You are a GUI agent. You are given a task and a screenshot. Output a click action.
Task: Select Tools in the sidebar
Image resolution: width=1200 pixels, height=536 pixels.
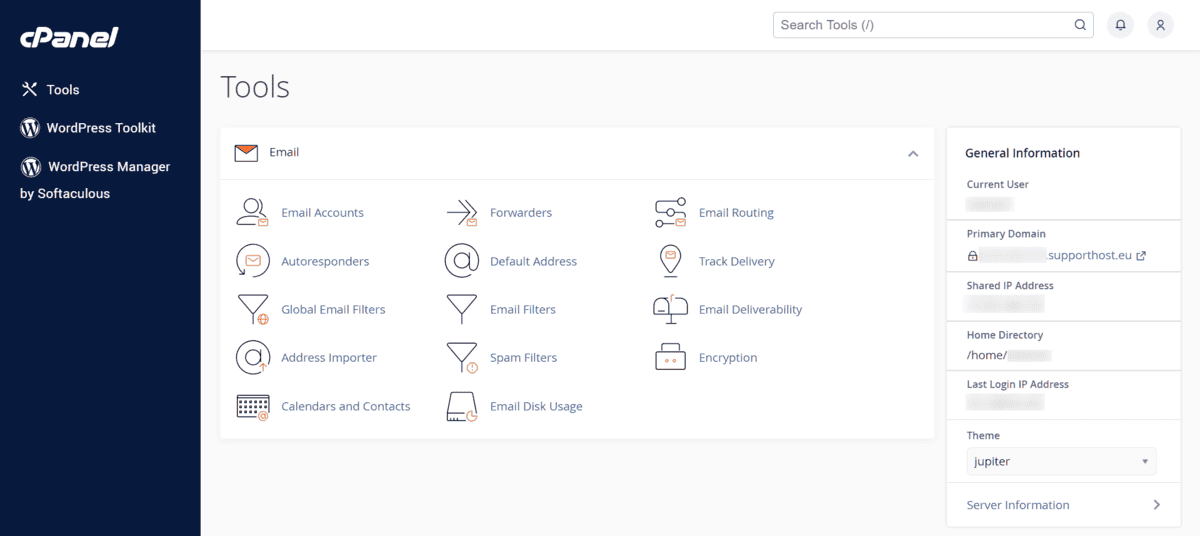coord(62,90)
